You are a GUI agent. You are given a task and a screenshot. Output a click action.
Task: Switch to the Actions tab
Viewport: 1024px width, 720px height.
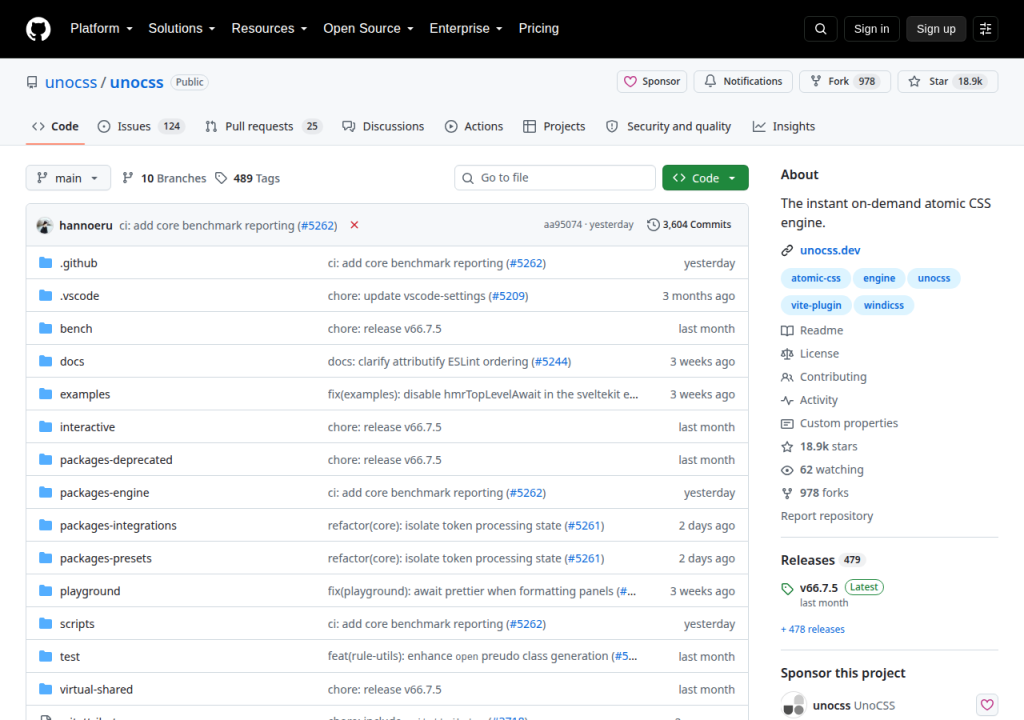(x=474, y=126)
